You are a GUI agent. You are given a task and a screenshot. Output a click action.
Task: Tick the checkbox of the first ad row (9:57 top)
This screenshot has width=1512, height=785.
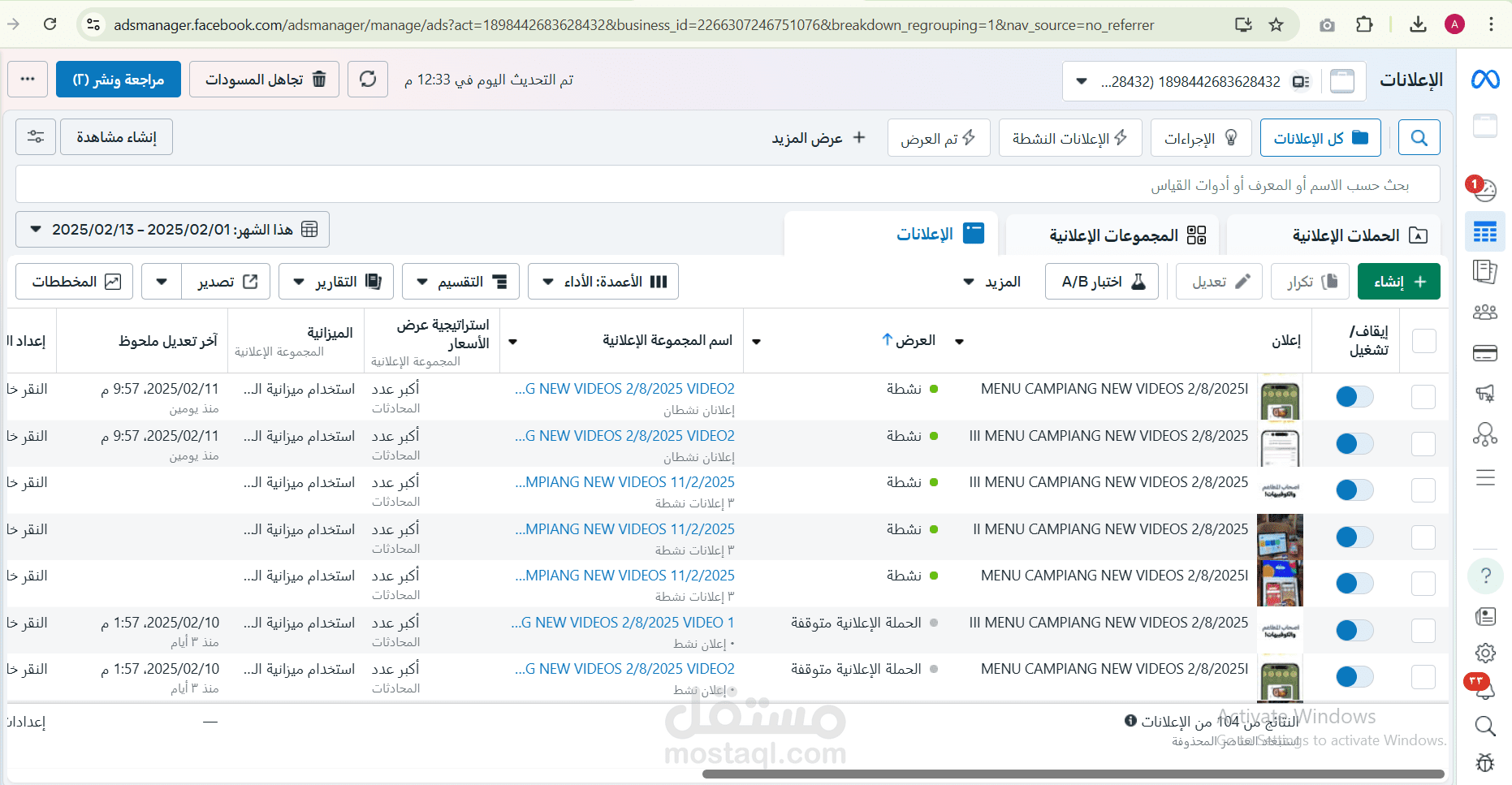point(1423,397)
